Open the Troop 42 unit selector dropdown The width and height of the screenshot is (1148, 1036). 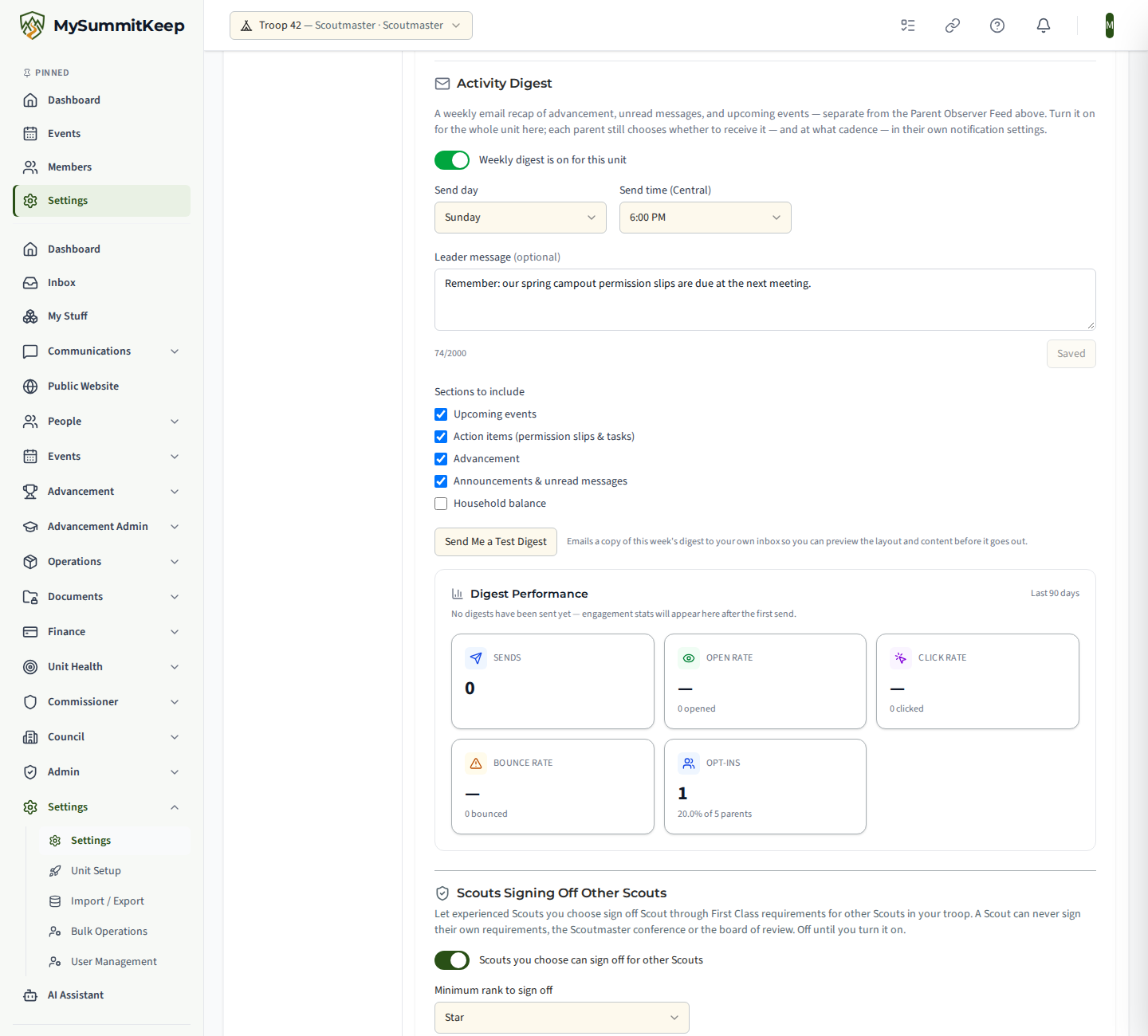351,26
